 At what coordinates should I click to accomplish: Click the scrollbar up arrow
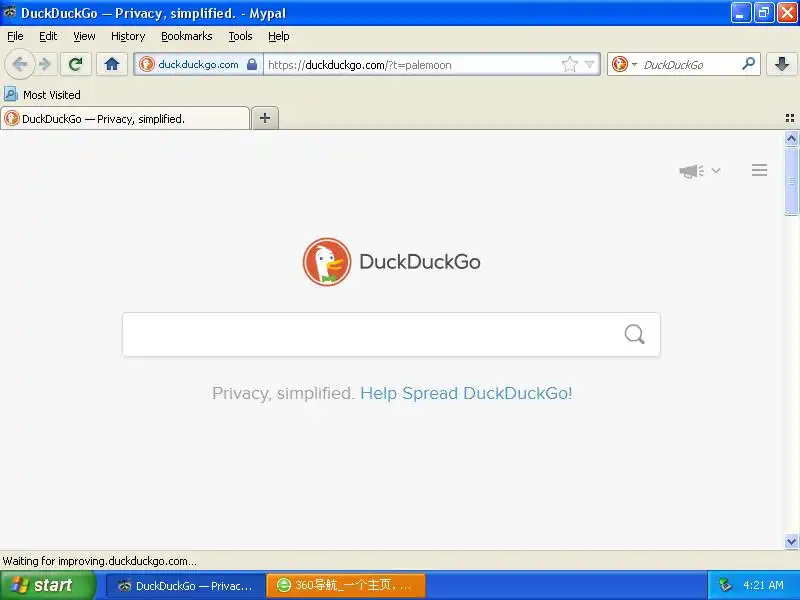pos(791,138)
